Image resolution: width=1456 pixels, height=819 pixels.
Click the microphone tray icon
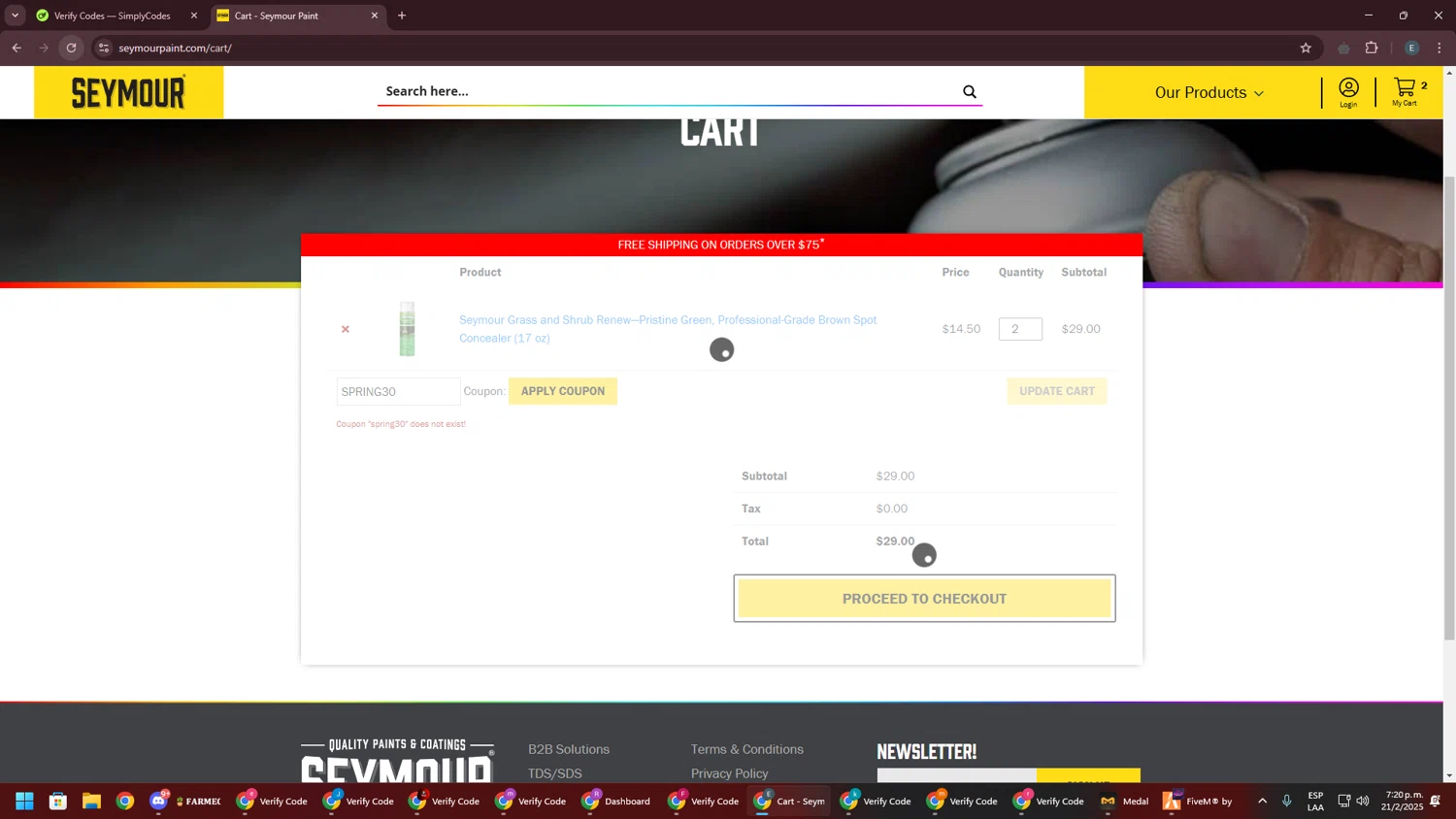point(1287,801)
